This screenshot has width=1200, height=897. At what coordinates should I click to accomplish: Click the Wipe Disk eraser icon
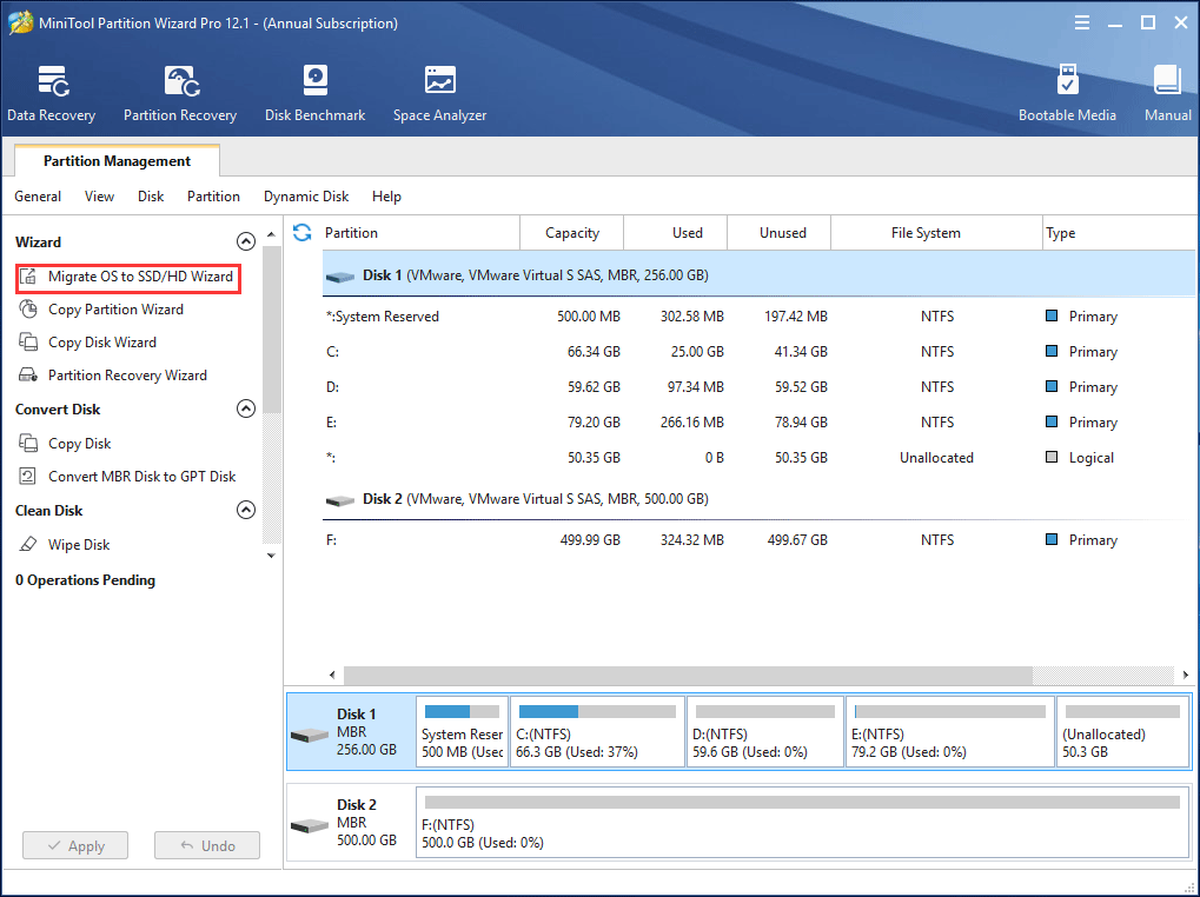pyautogui.click(x=29, y=545)
